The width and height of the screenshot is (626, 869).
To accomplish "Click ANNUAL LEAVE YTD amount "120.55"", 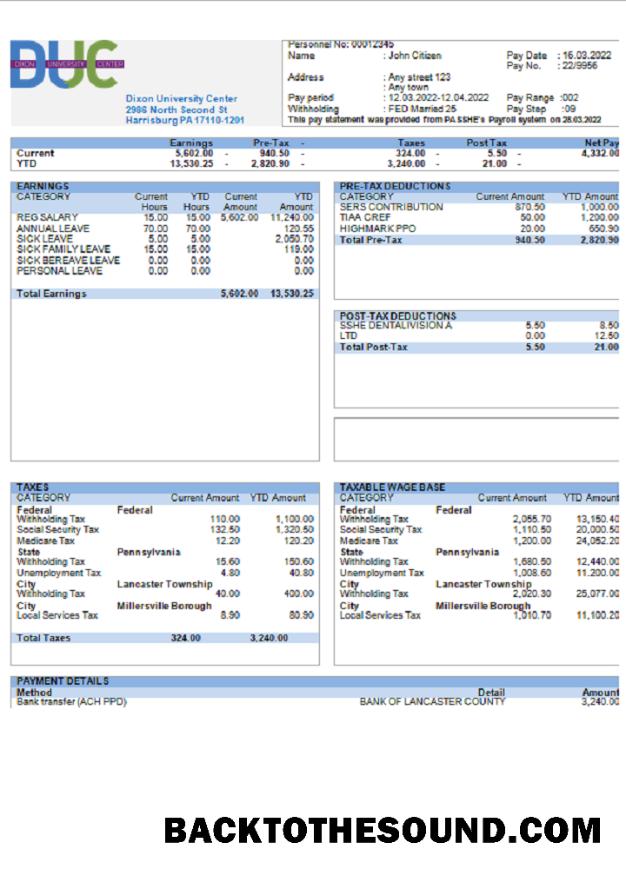I will [299, 228].
